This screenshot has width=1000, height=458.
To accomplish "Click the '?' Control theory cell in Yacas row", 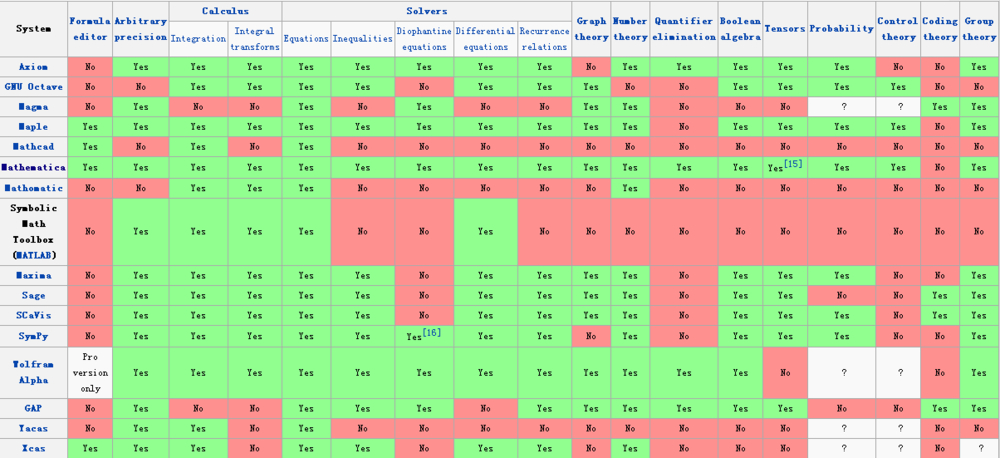I will click(x=898, y=428).
